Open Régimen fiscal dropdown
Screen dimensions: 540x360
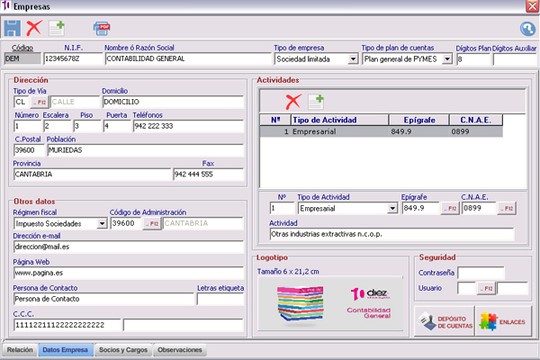point(102,224)
